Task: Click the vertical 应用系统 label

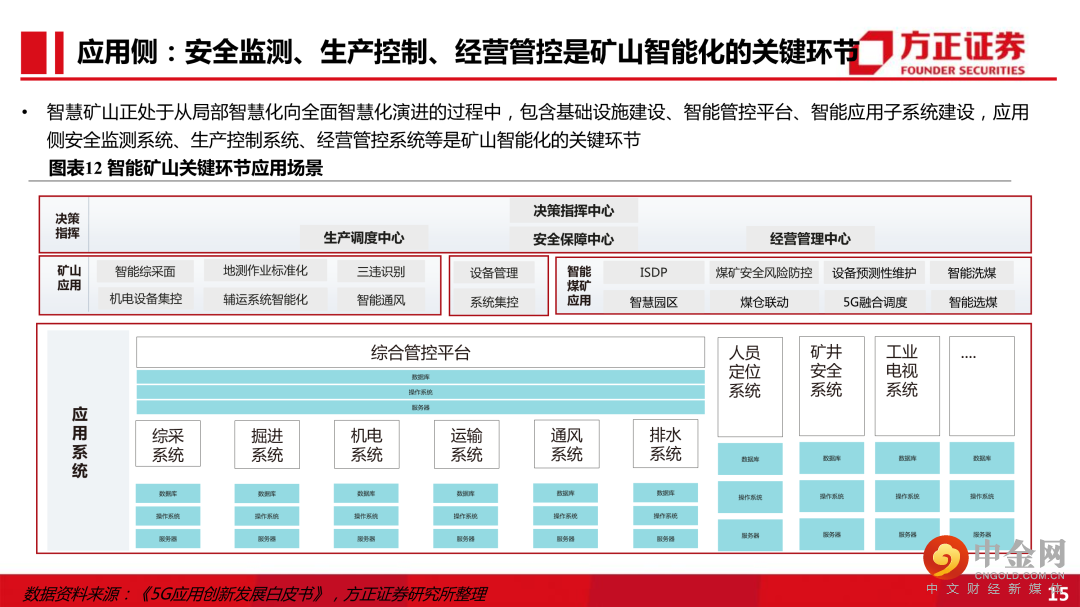Action: (80, 442)
